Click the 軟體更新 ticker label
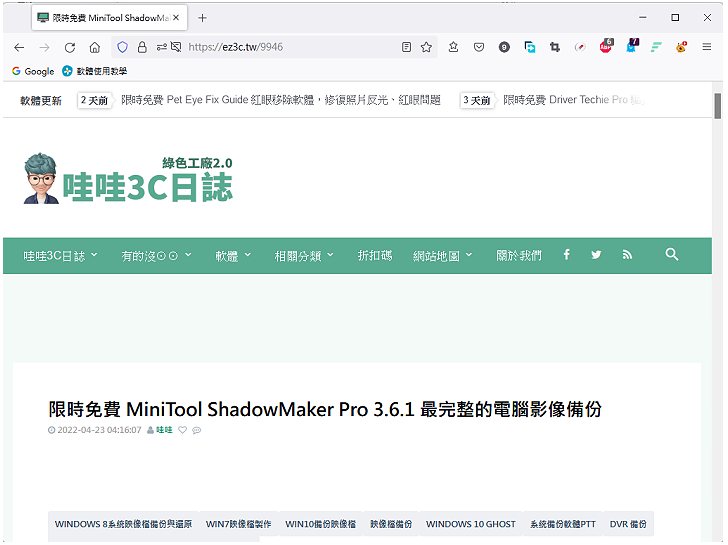728x545 pixels. pos(41,100)
